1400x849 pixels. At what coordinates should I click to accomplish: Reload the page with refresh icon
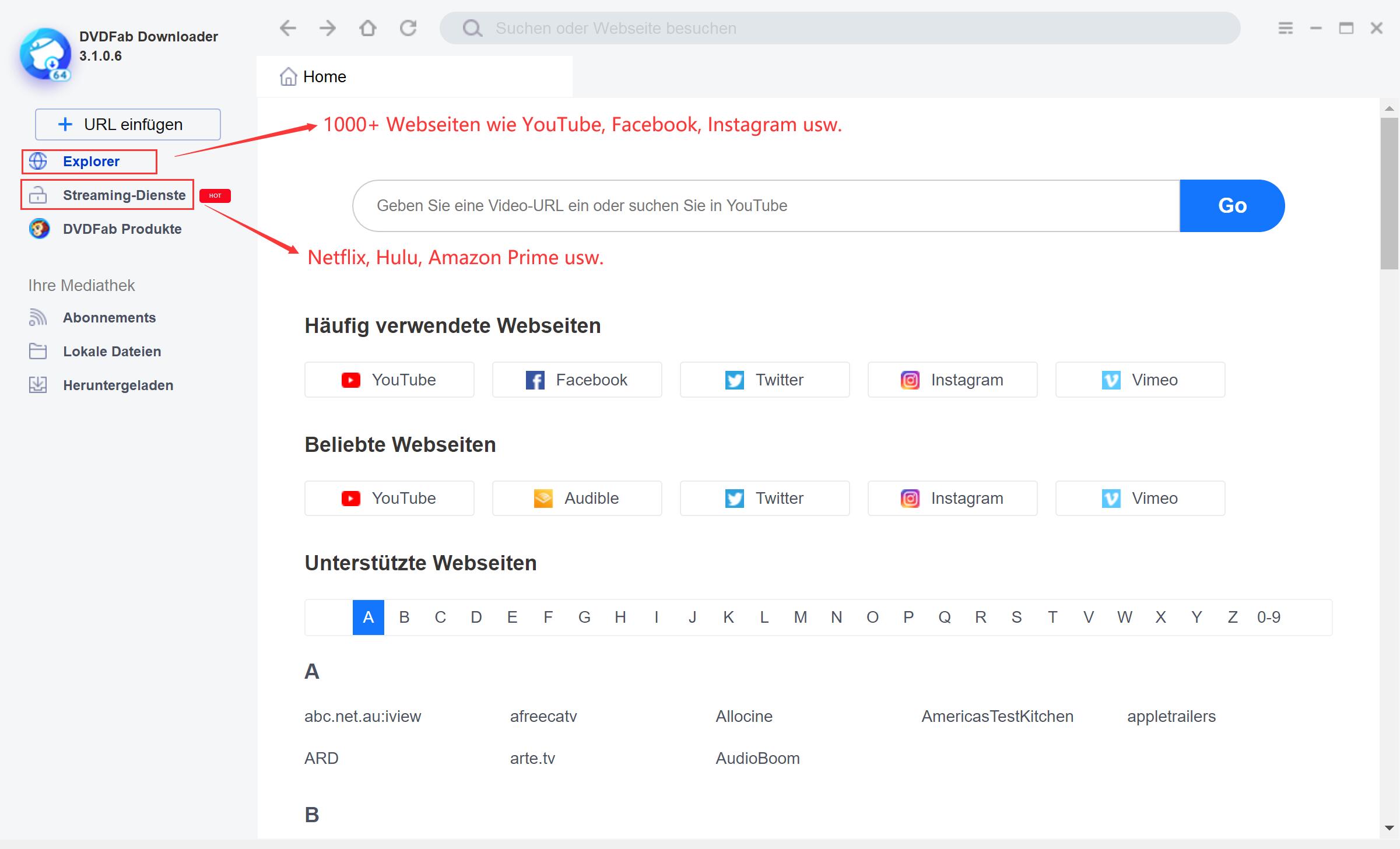(408, 28)
